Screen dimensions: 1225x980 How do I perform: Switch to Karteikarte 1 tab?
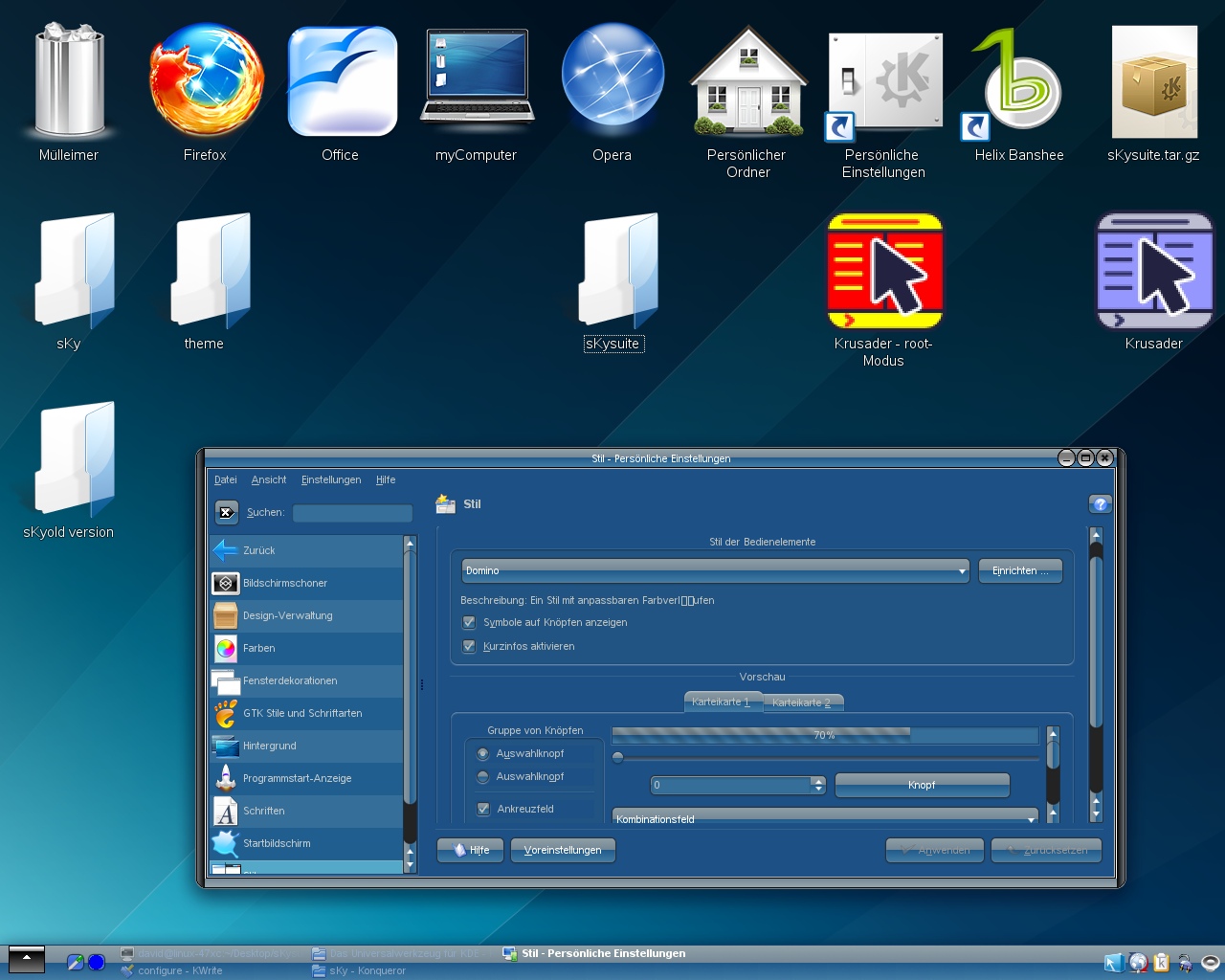tap(723, 702)
